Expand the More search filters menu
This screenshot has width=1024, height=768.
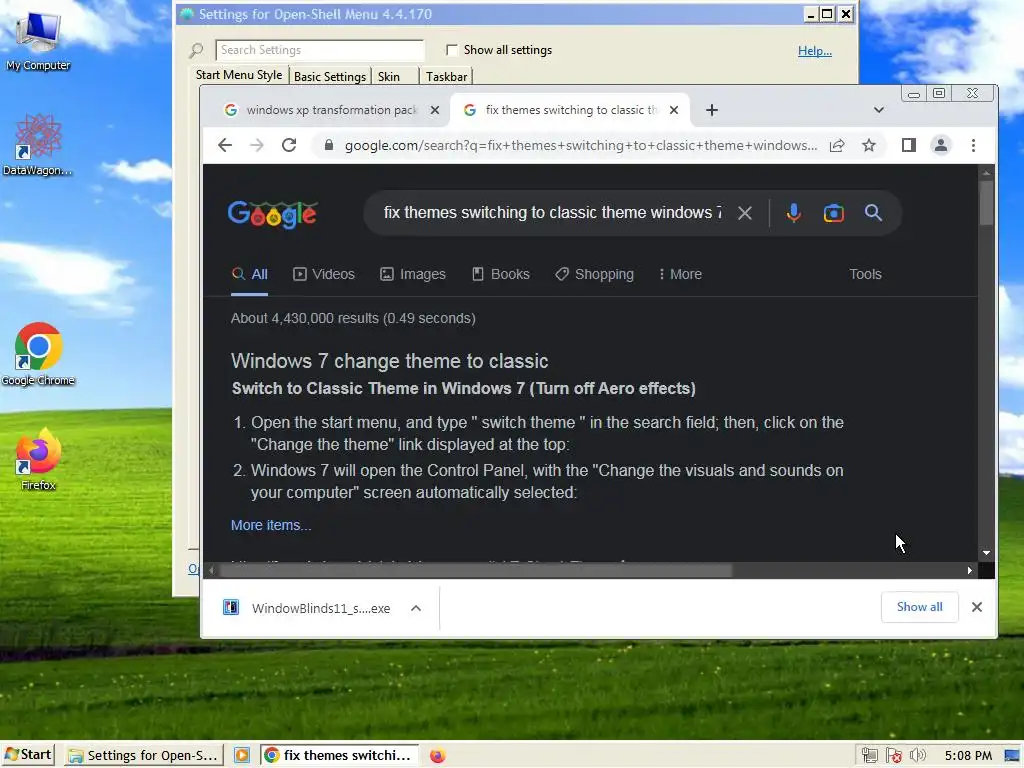click(680, 274)
